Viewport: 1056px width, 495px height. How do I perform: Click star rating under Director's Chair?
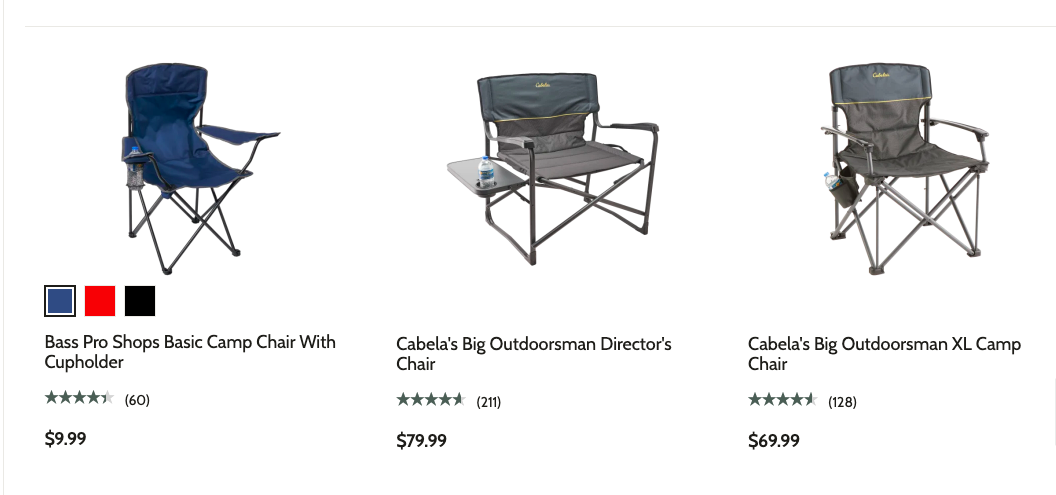431,400
